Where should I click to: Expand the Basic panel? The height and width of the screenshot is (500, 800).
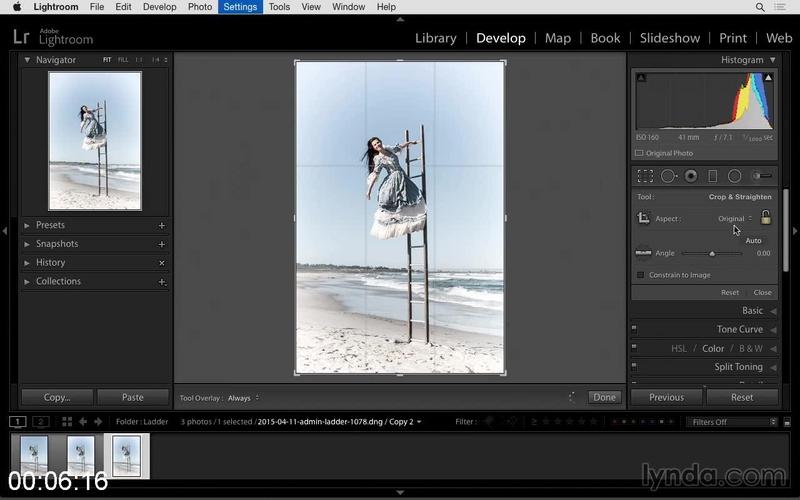pos(773,311)
